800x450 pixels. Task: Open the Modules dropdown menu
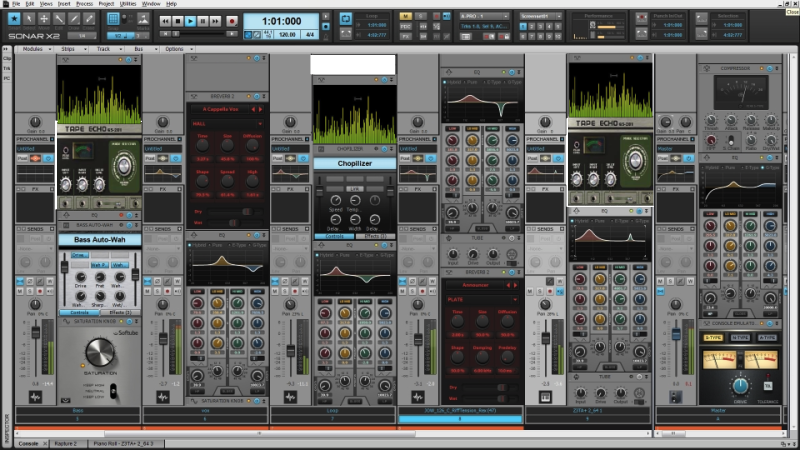34,48
